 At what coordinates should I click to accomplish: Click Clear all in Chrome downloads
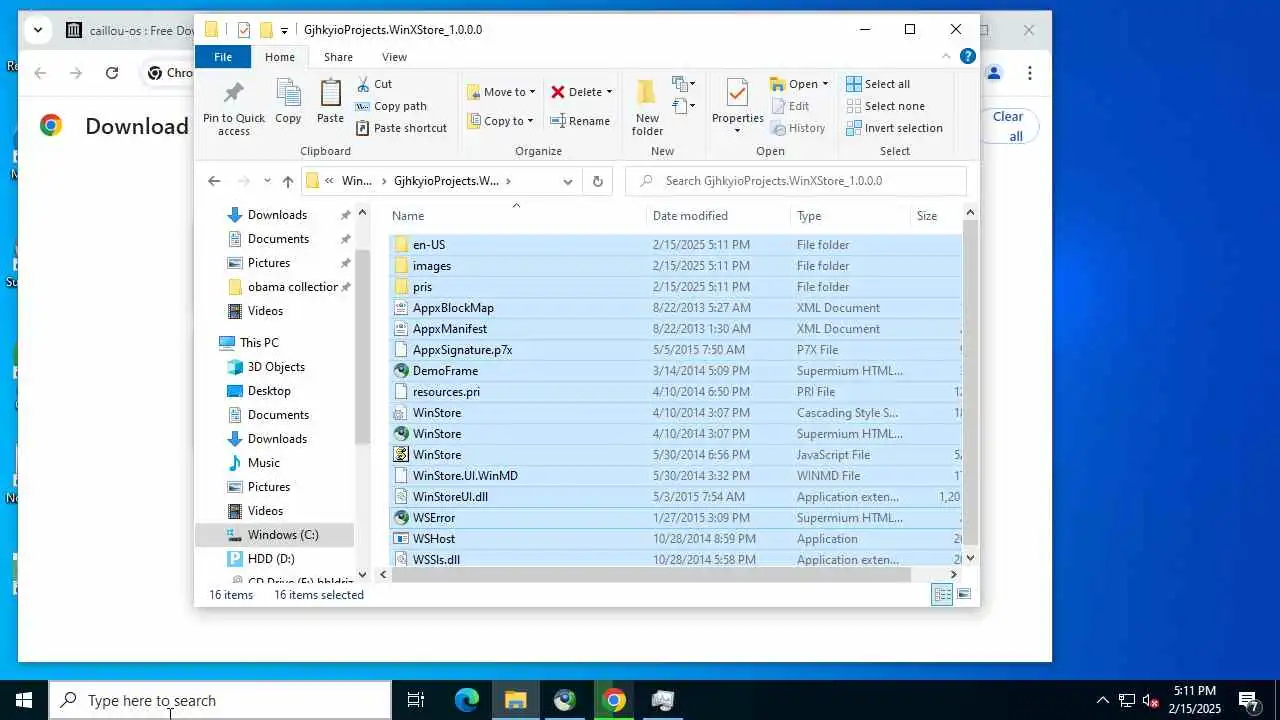[x=1008, y=126]
